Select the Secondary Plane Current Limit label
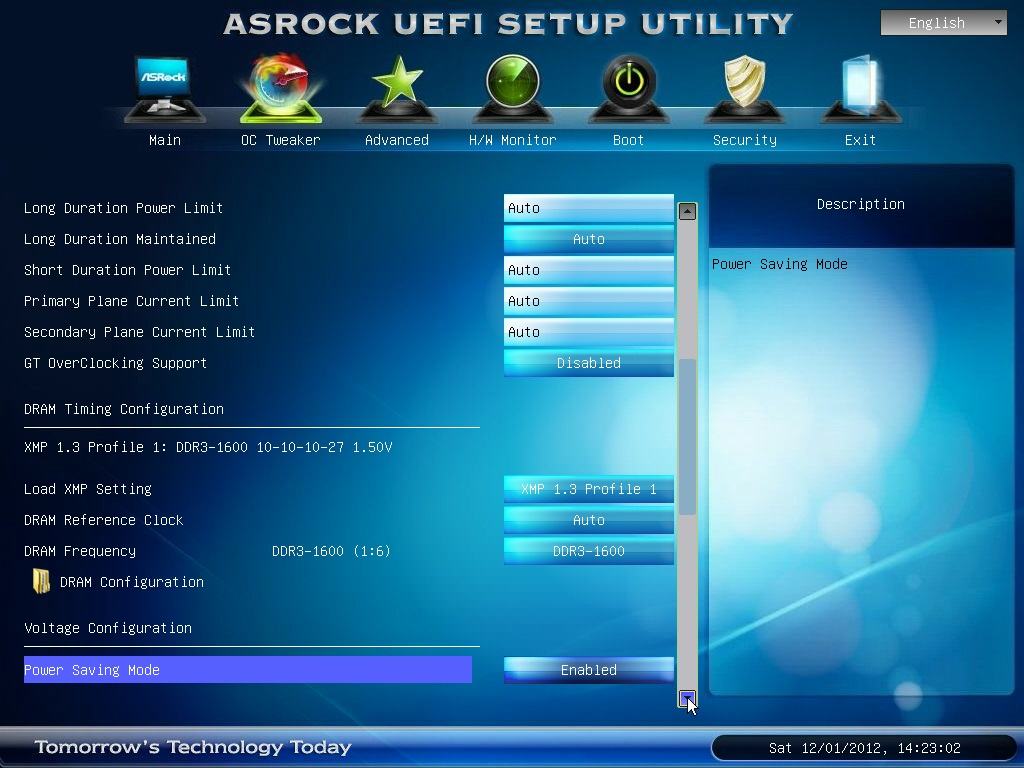This screenshot has height=768, width=1024. 139,332
